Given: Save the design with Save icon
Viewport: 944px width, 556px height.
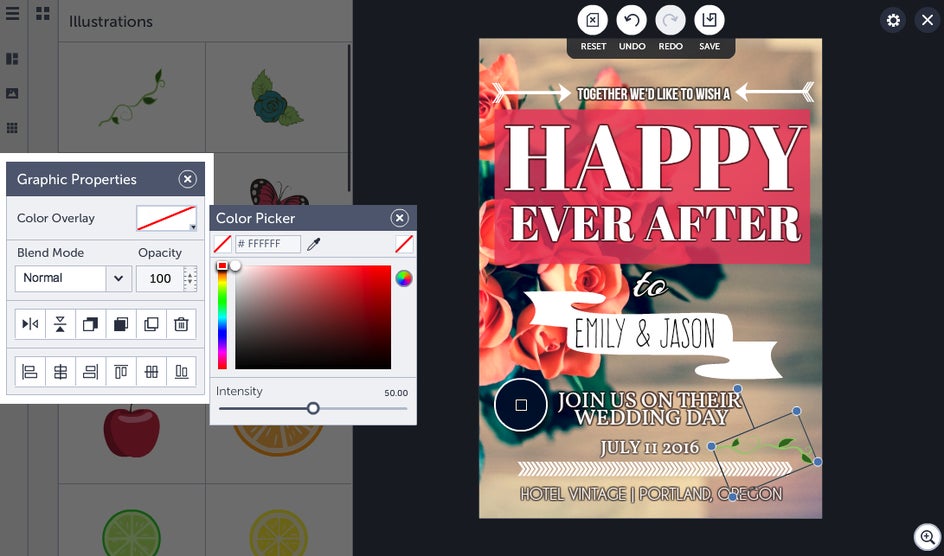Looking at the screenshot, I should [x=709, y=20].
